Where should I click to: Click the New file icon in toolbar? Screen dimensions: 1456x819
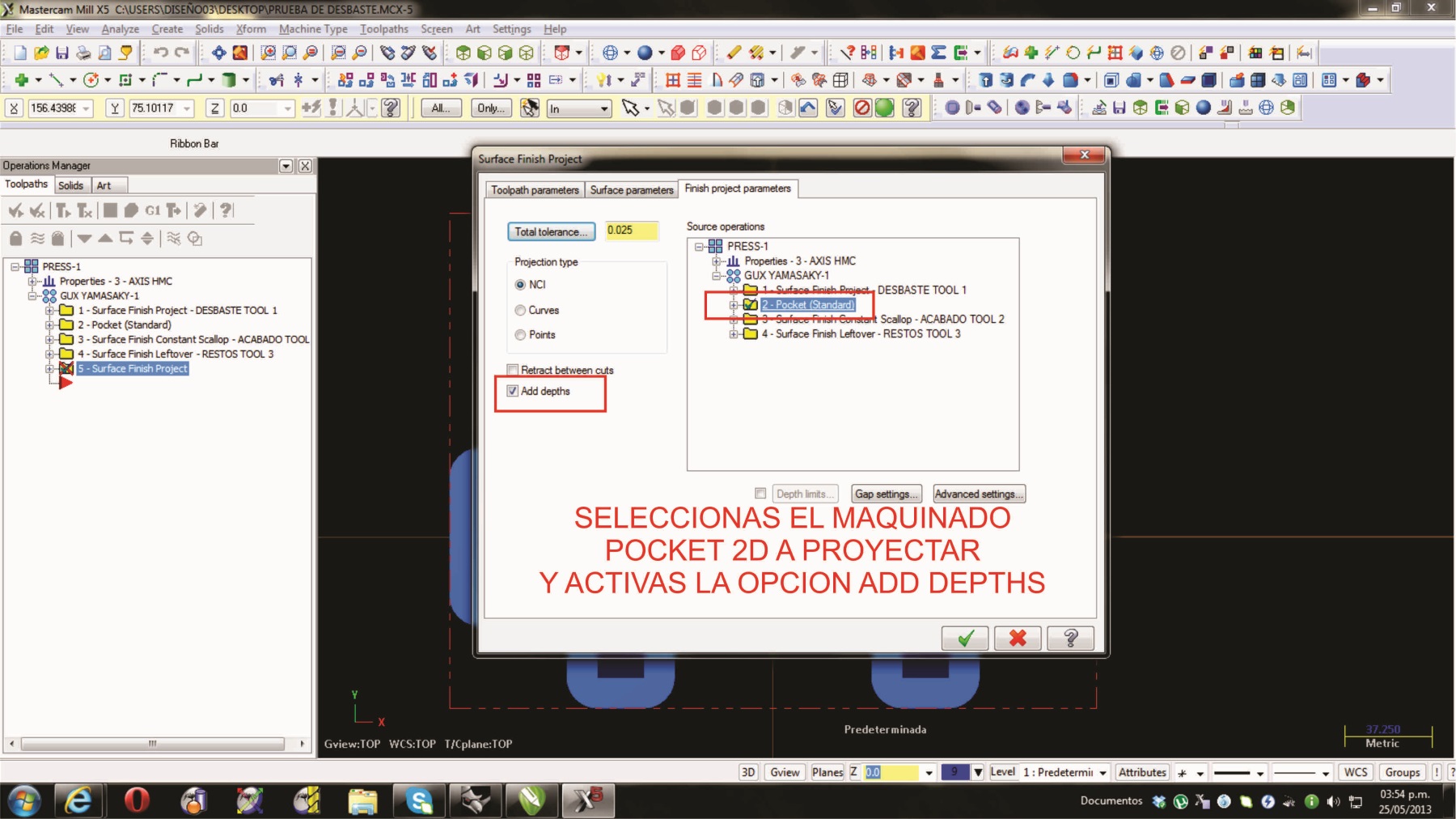[20, 53]
